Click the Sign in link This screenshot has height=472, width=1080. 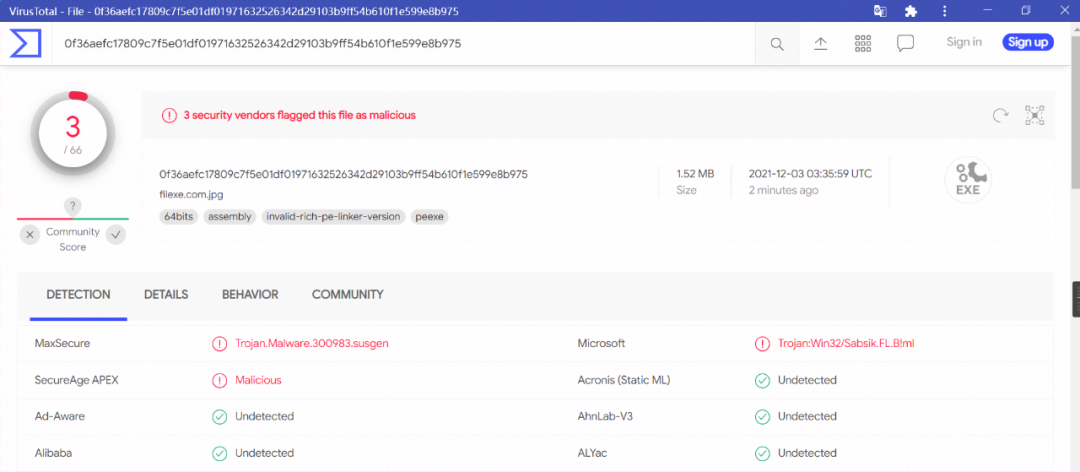click(964, 42)
